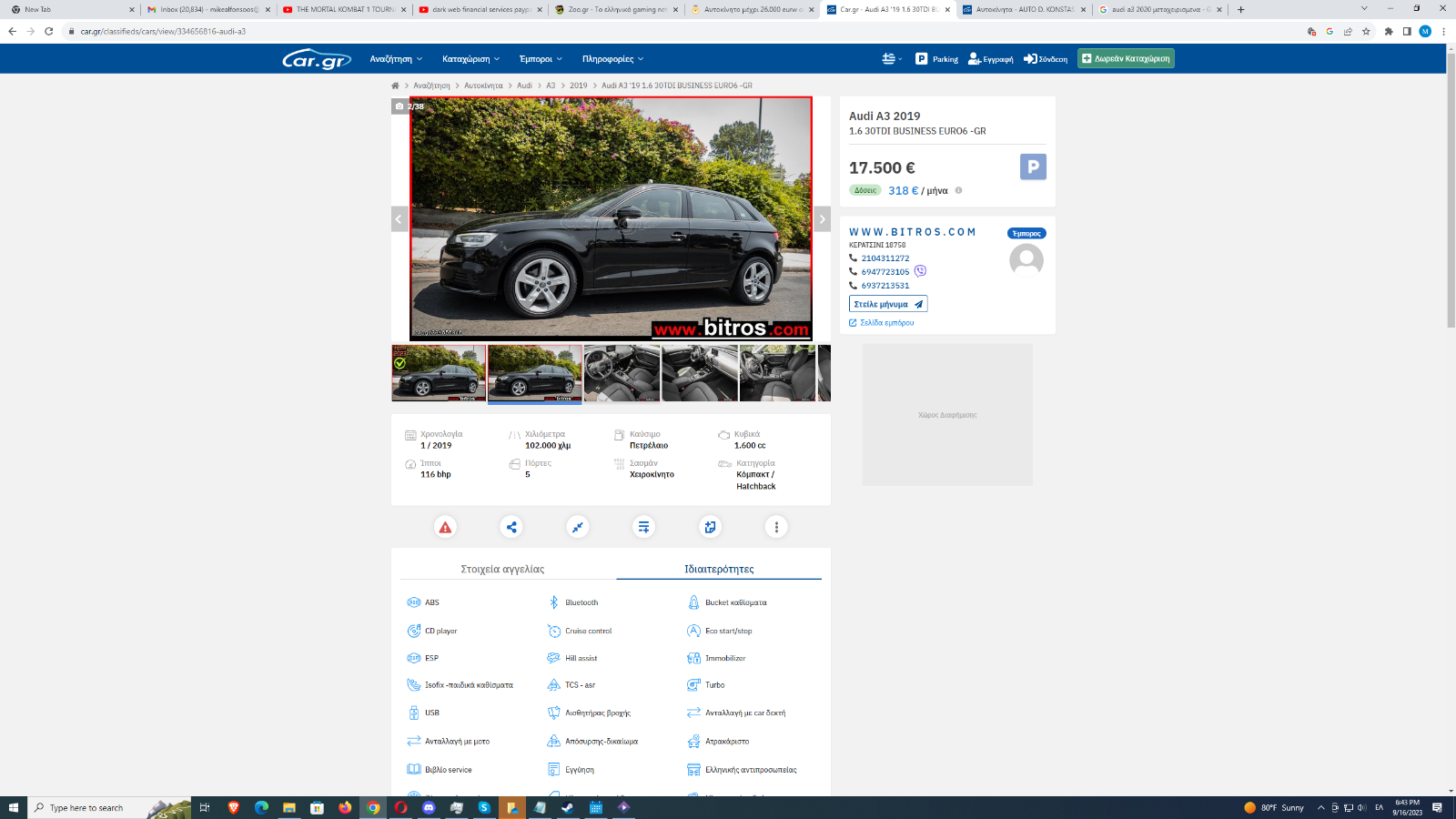Click the Στείλε μήνυμα button

pyautogui.click(x=888, y=304)
